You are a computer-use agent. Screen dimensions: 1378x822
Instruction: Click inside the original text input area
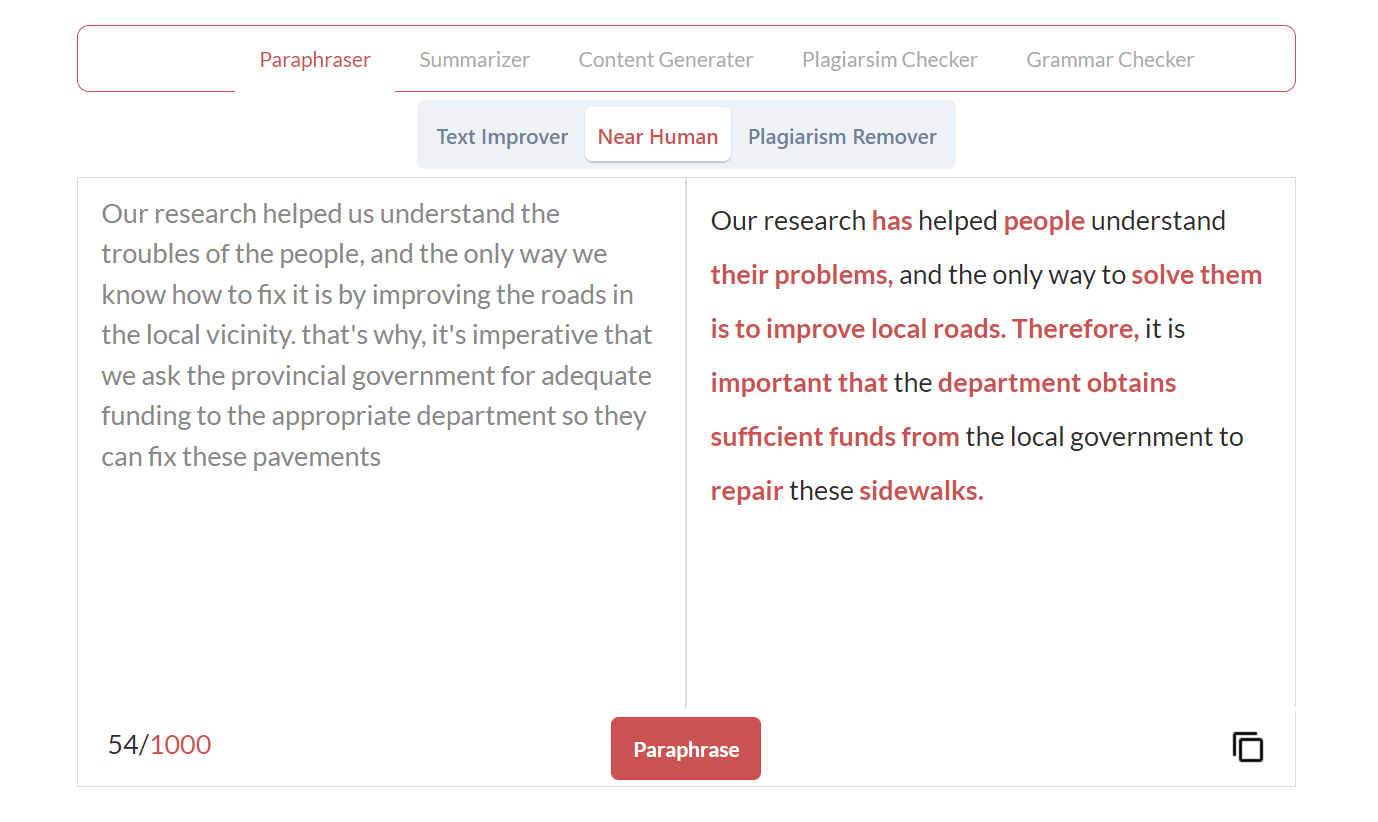tap(381, 443)
